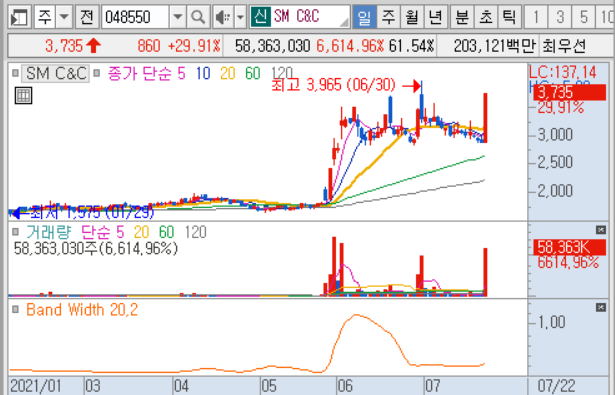Expand the speaker options dropdown arrow

pyautogui.click(x=240, y=17)
